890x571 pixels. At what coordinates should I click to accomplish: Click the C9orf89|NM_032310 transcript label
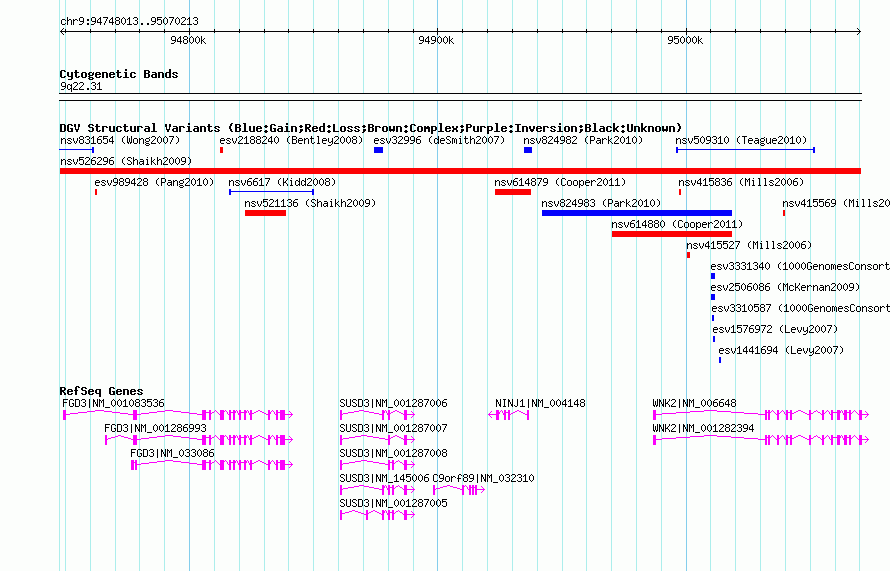(484, 478)
